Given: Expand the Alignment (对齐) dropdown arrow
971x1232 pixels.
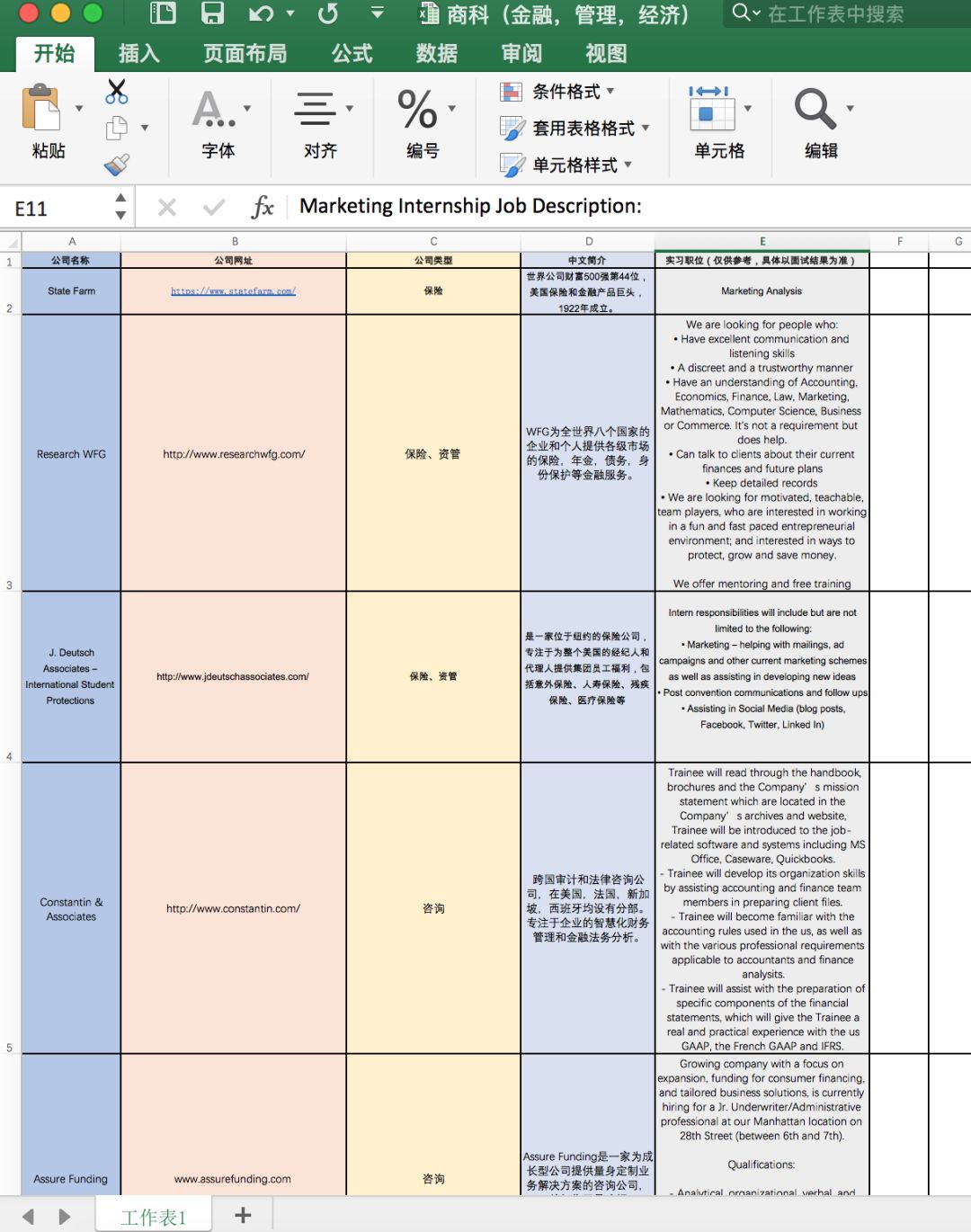Looking at the screenshot, I should [x=350, y=109].
